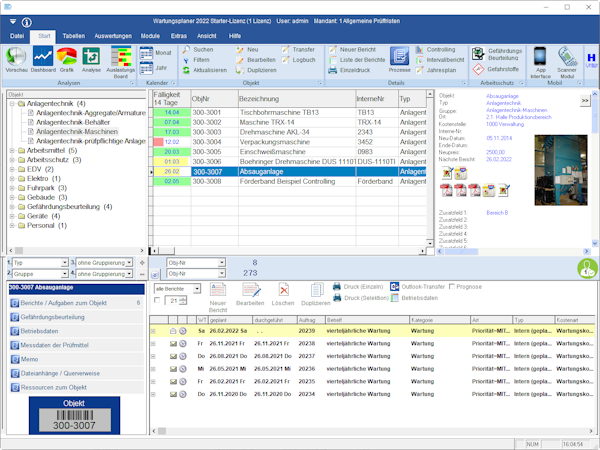Switch to the Tabellen ribbon tab

[74, 36]
